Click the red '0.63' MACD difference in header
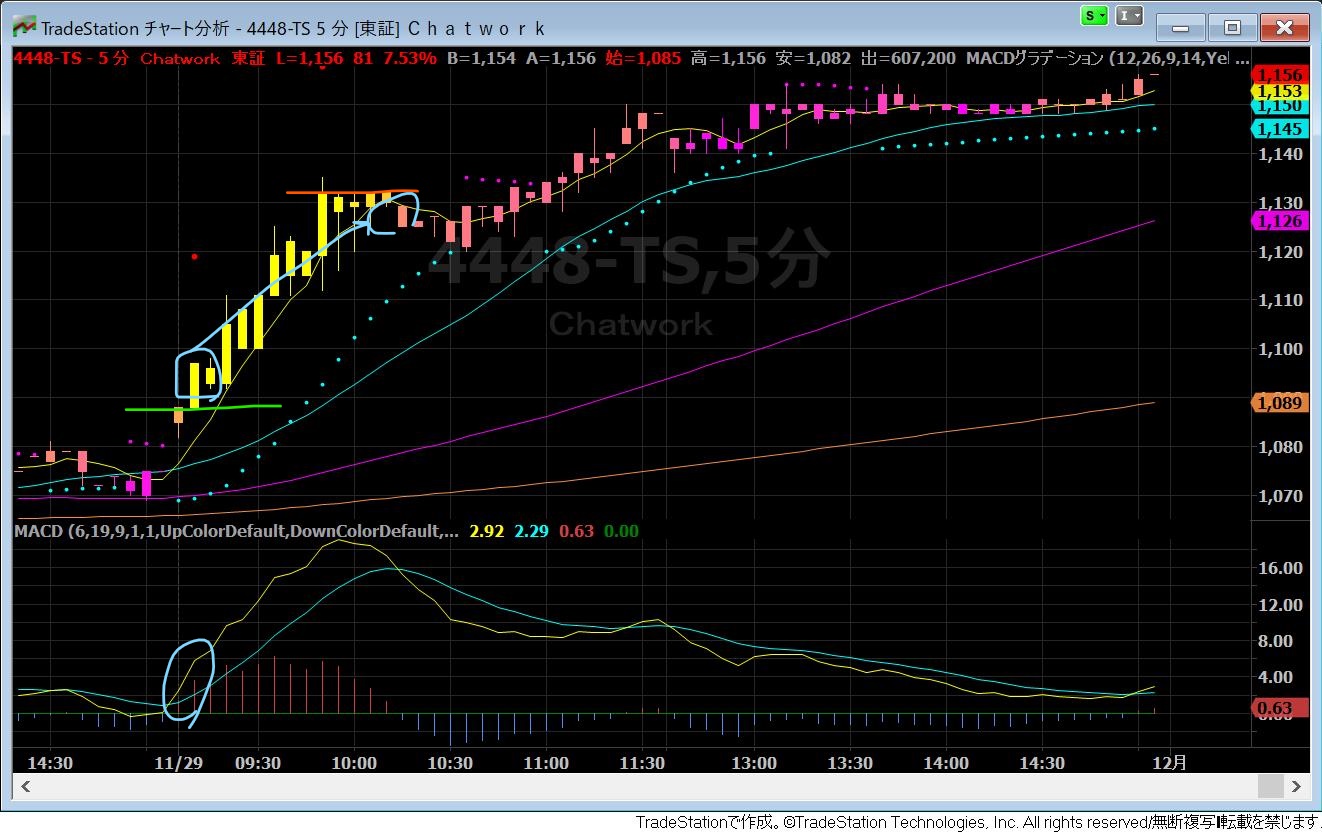The image size is (1322, 832). 577,531
